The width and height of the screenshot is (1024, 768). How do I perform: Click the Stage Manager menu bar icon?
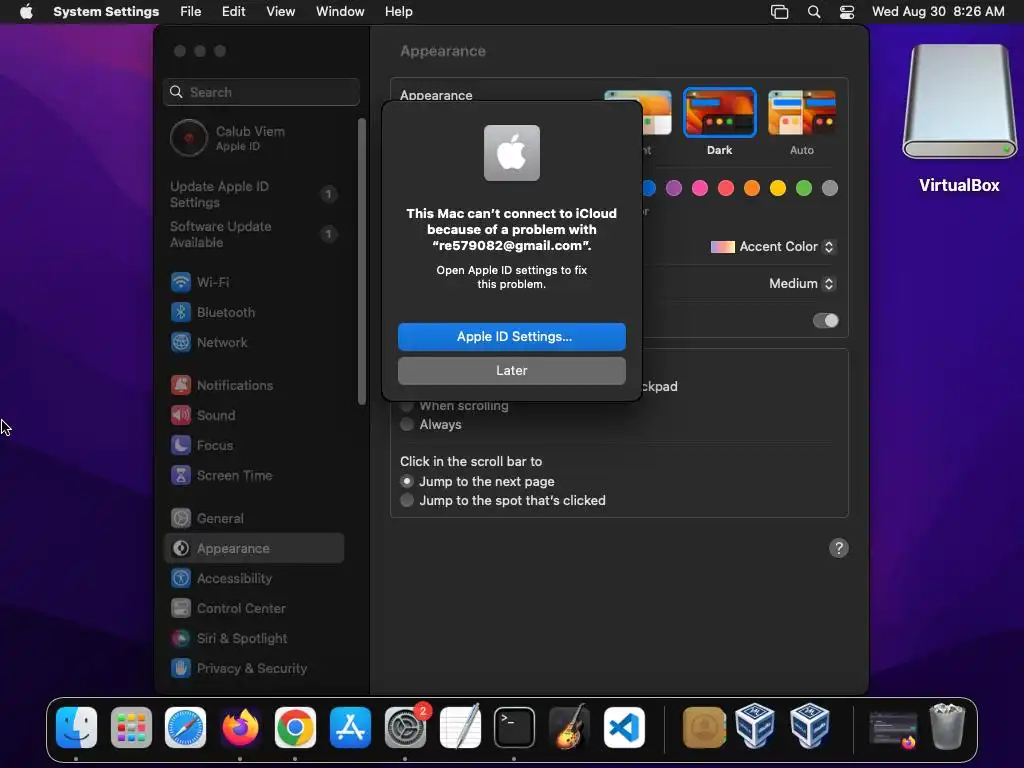tap(779, 12)
